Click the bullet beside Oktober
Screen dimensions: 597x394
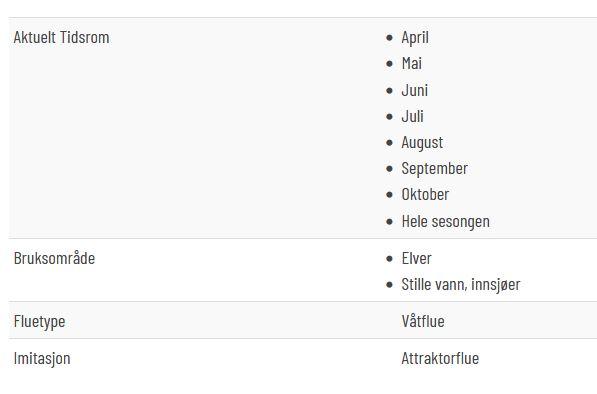(389, 195)
